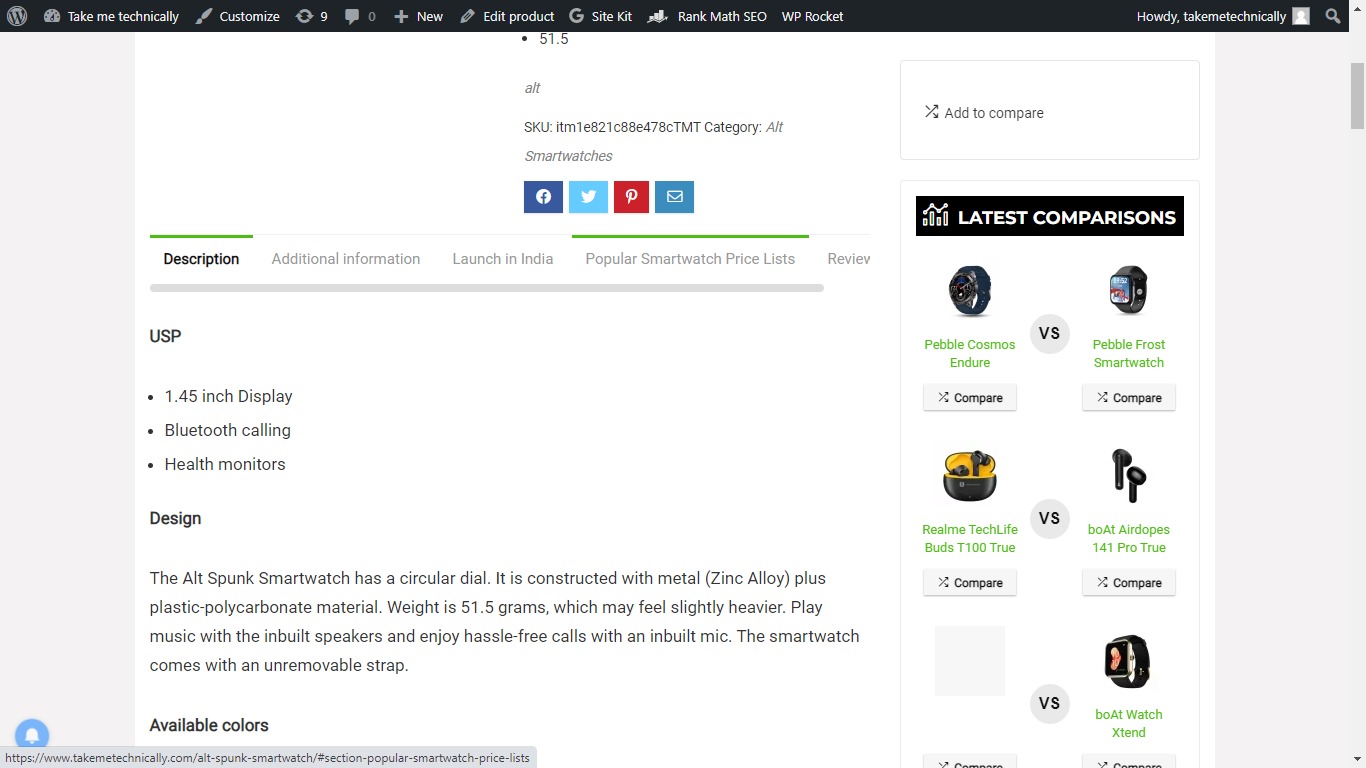Viewport: 1366px width, 768px height.
Task: Click the 1.45 inch Display bullet
Action: pyautogui.click(x=229, y=396)
